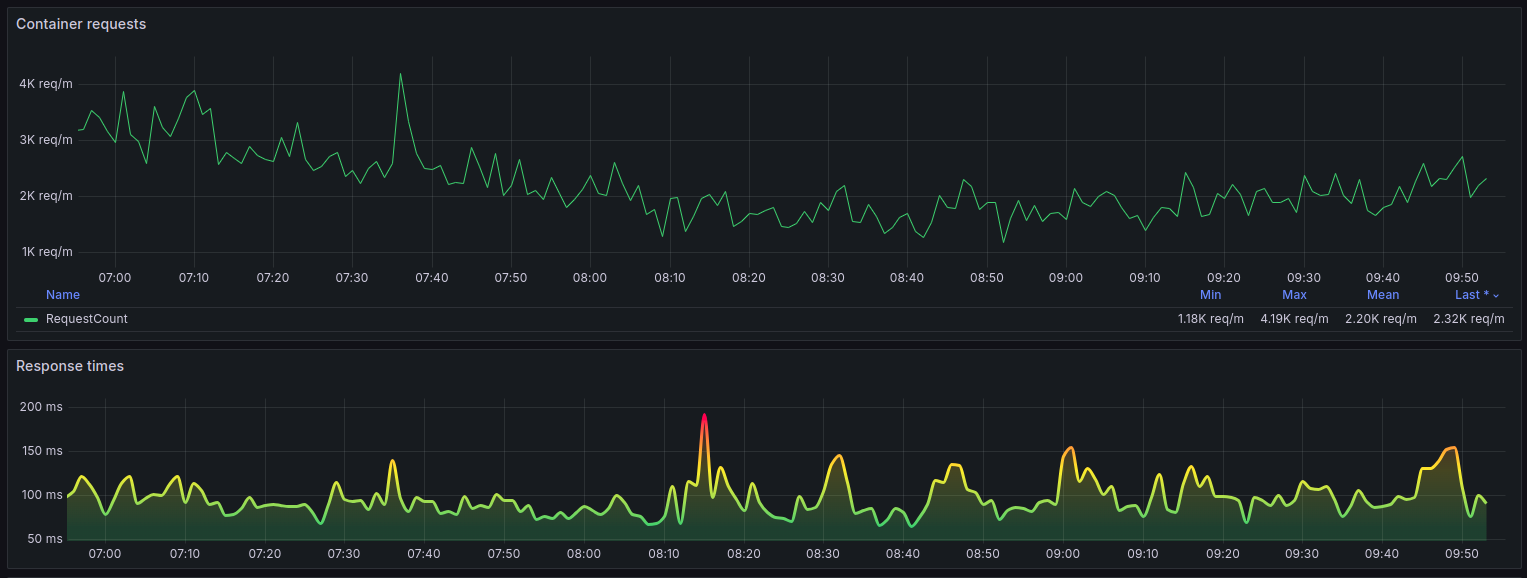The image size is (1527, 578).
Task: Click the 200 ms y-axis label
Action: tap(40, 407)
